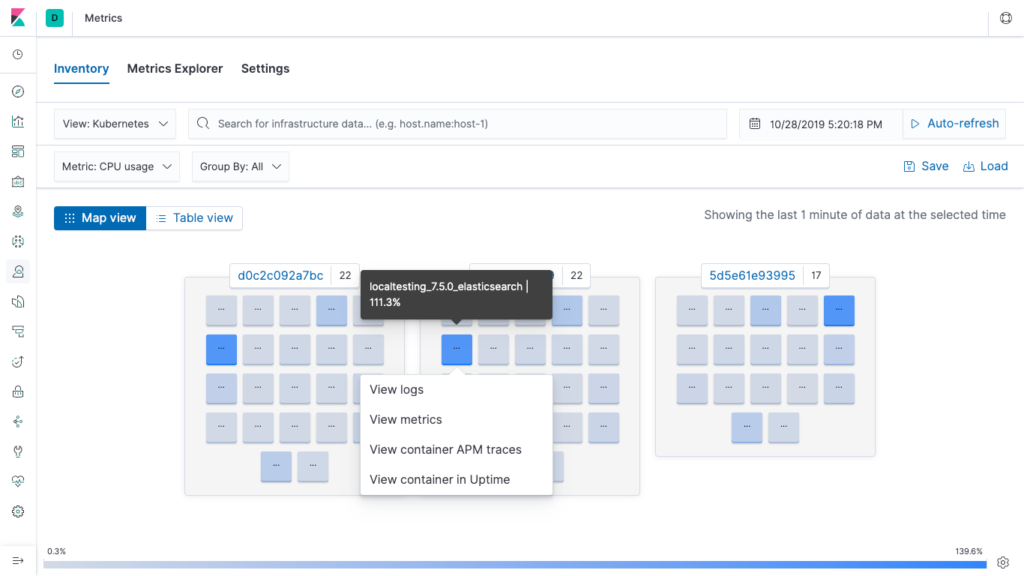Click the Save button
The image size is (1024, 576).
[x=926, y=167]
